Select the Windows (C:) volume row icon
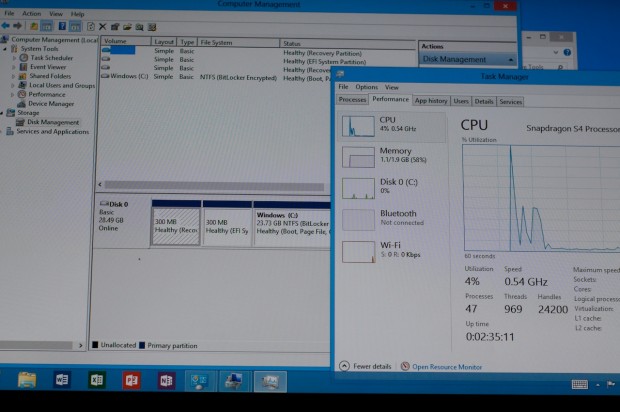The height and width of the screenshot is (412, 620). pyautogui.click(x=105, y=76)
